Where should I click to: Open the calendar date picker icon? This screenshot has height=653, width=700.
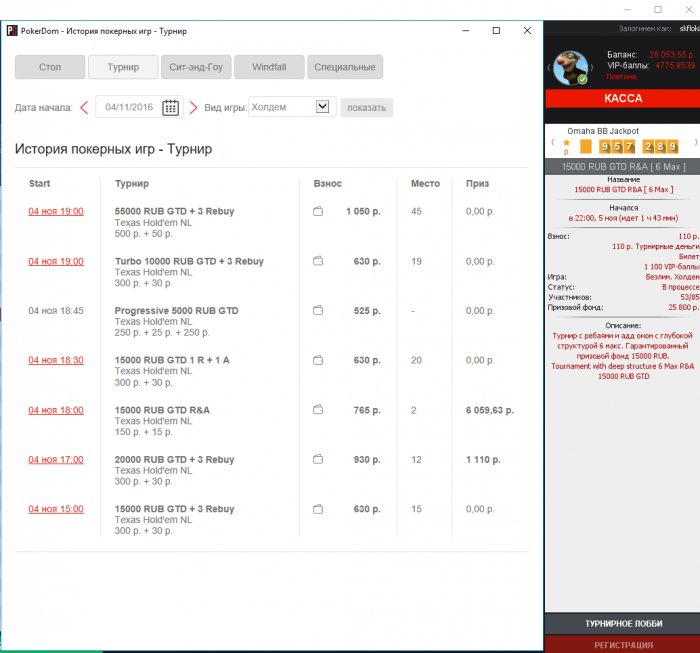coord(170,108)
